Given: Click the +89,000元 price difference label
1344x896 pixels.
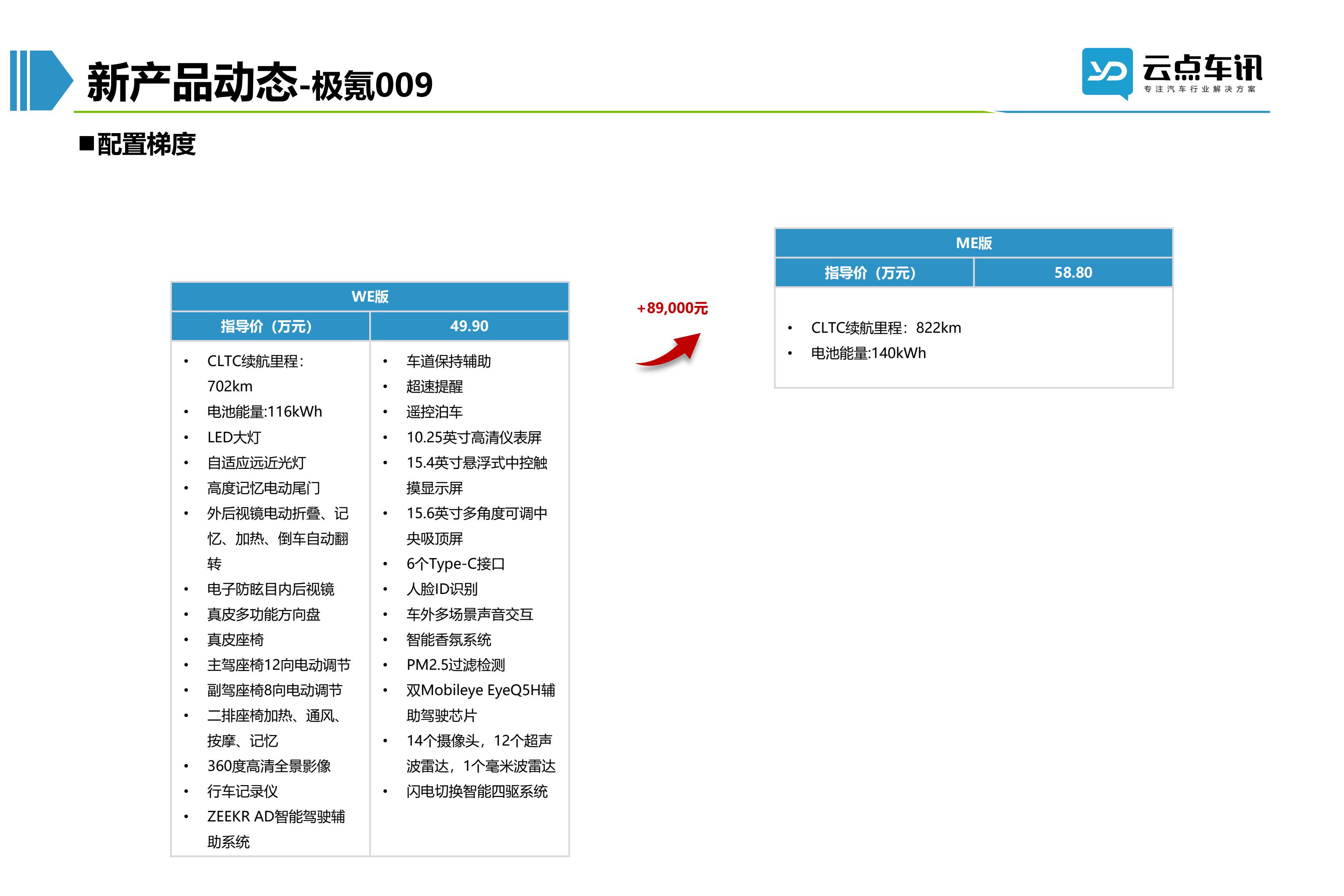Looking at the screenshot, I should coord(672,308).
